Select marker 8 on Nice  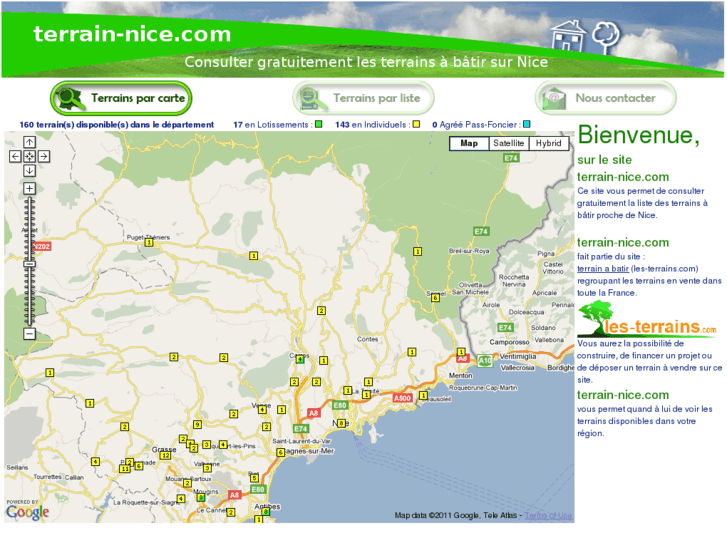[x=341, y=423]
